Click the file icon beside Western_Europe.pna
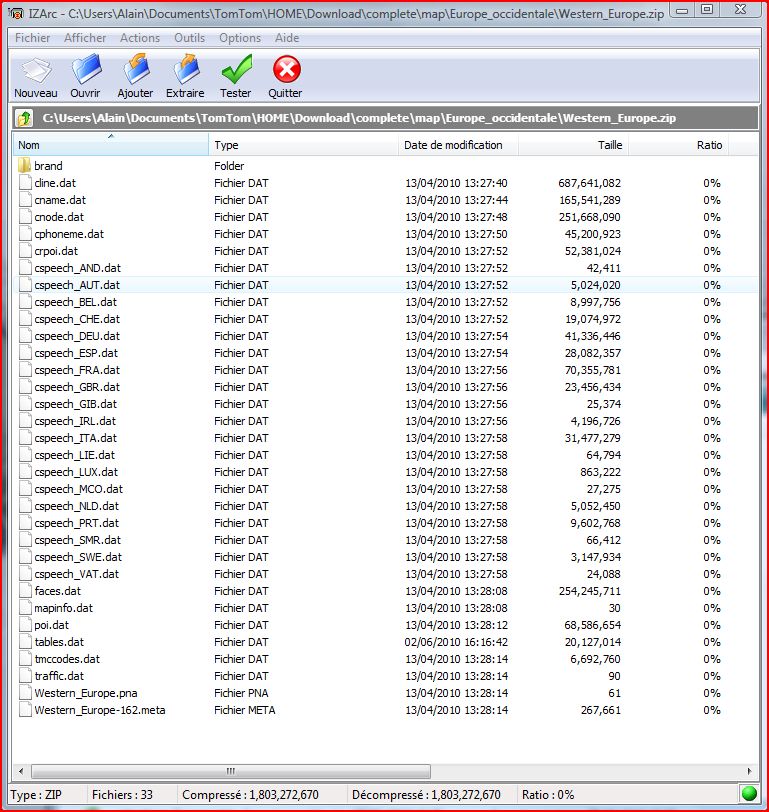 pyautogui.click(x=25, y=693)
